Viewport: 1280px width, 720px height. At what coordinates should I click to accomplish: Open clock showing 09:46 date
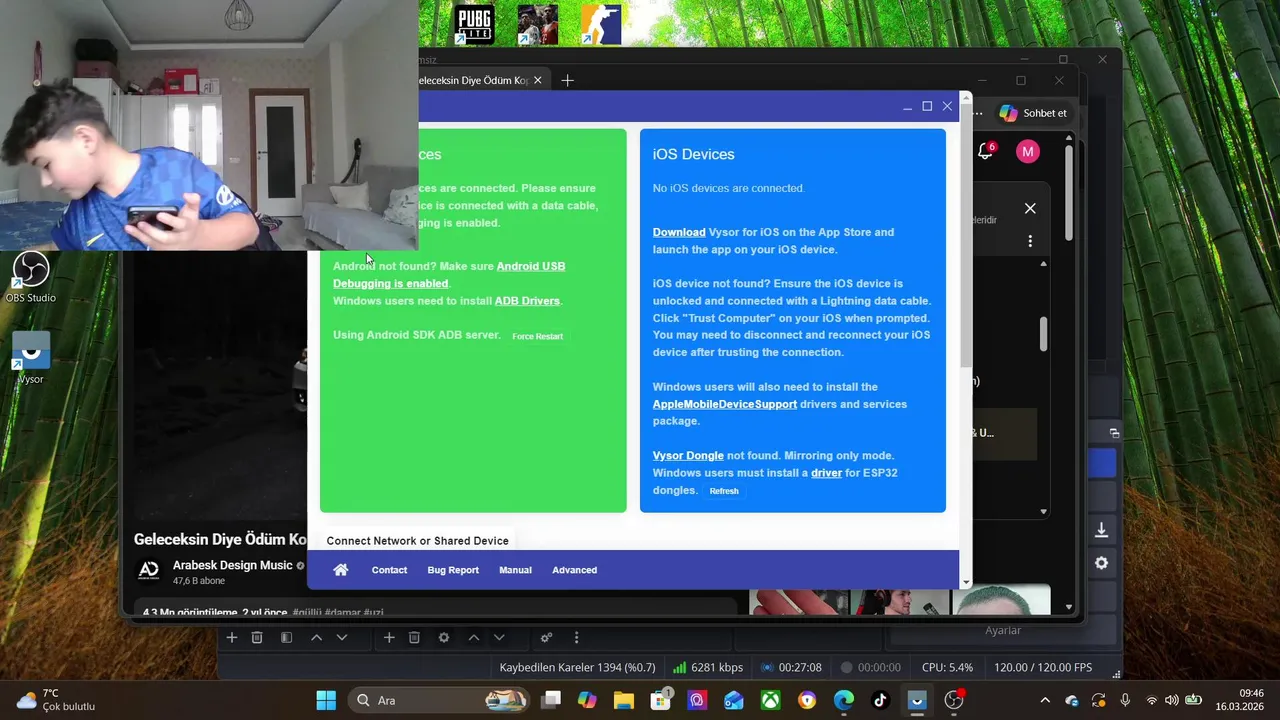tap(1240, 700)
